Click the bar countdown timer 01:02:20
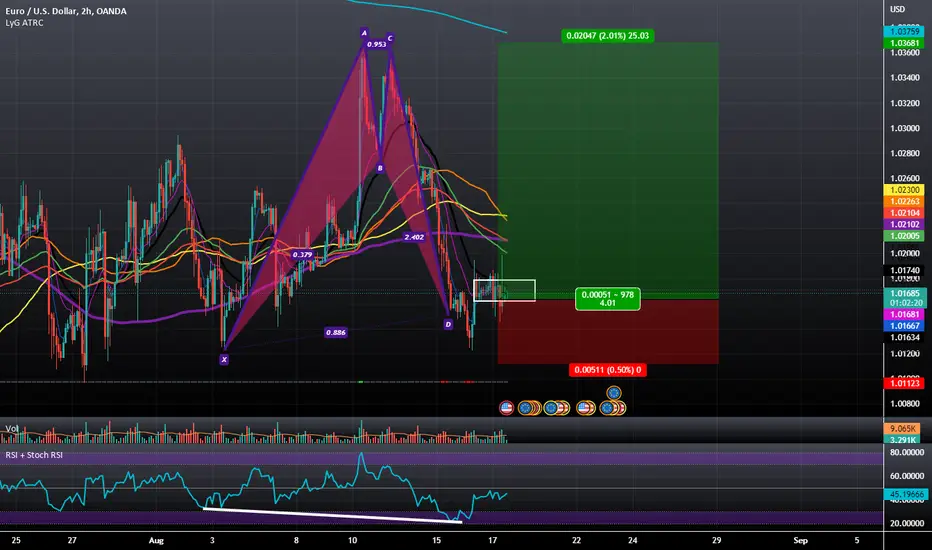This screenshot has width=932, height=550. click(904, 303)
